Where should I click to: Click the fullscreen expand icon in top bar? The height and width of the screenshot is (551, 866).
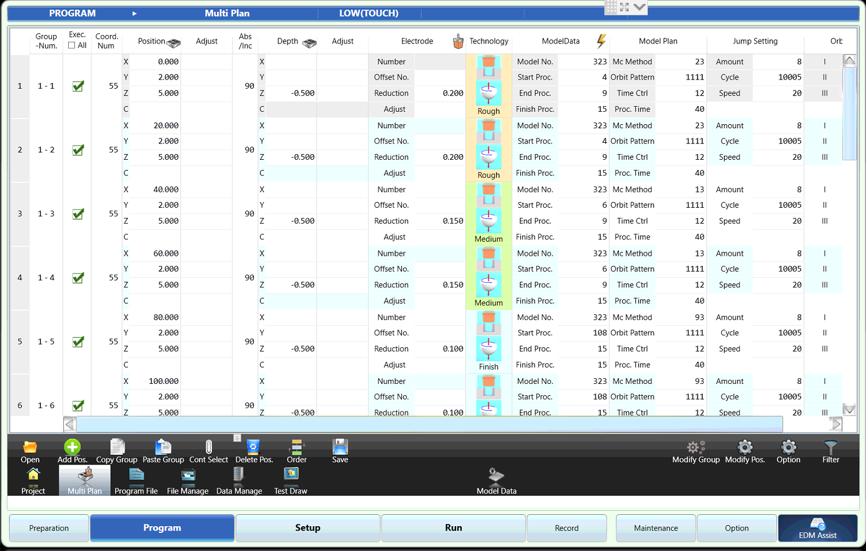tap(625, 7)
